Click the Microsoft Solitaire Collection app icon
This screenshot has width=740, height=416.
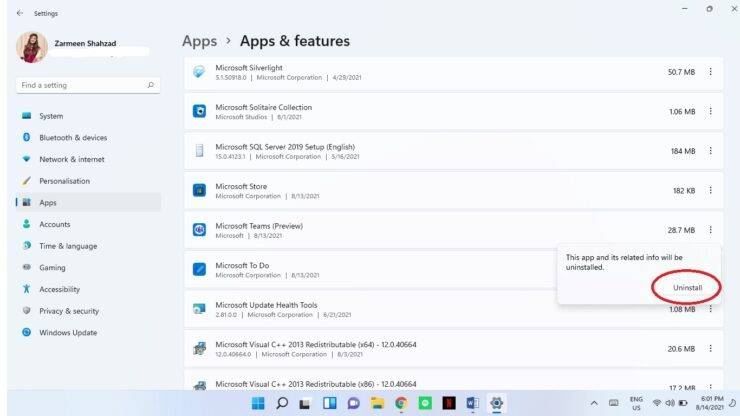[199, 111]
